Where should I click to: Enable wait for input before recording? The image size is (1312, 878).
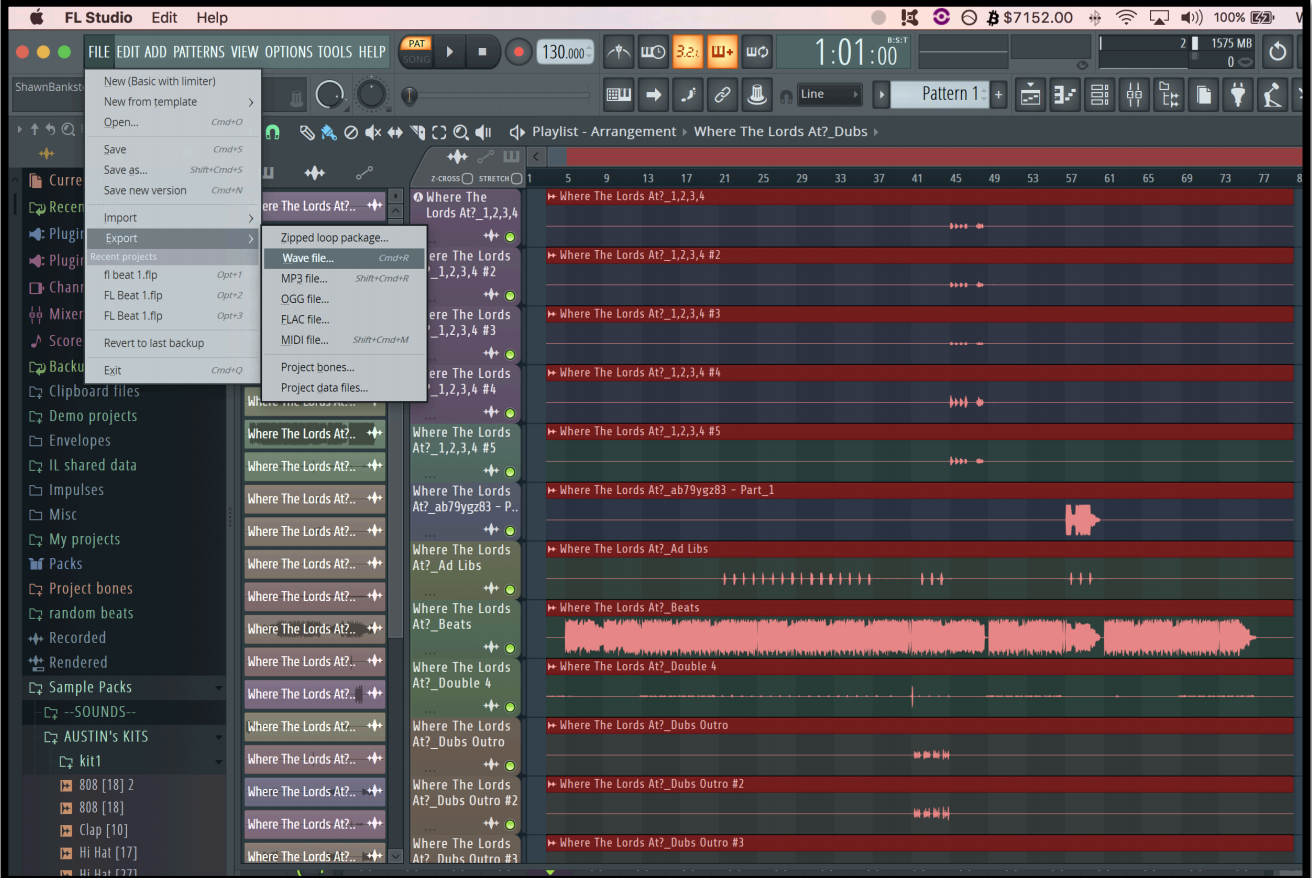pos(653,52)
